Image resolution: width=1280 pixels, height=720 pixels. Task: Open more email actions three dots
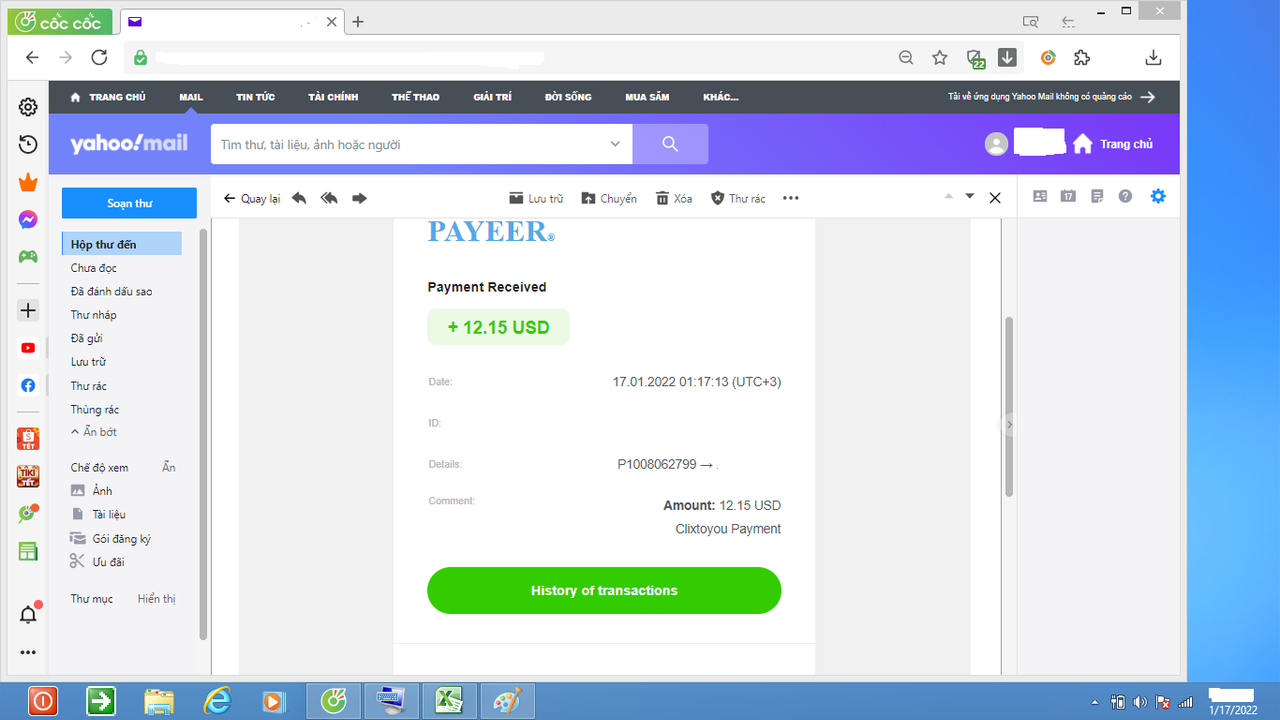tap(791, 198)
